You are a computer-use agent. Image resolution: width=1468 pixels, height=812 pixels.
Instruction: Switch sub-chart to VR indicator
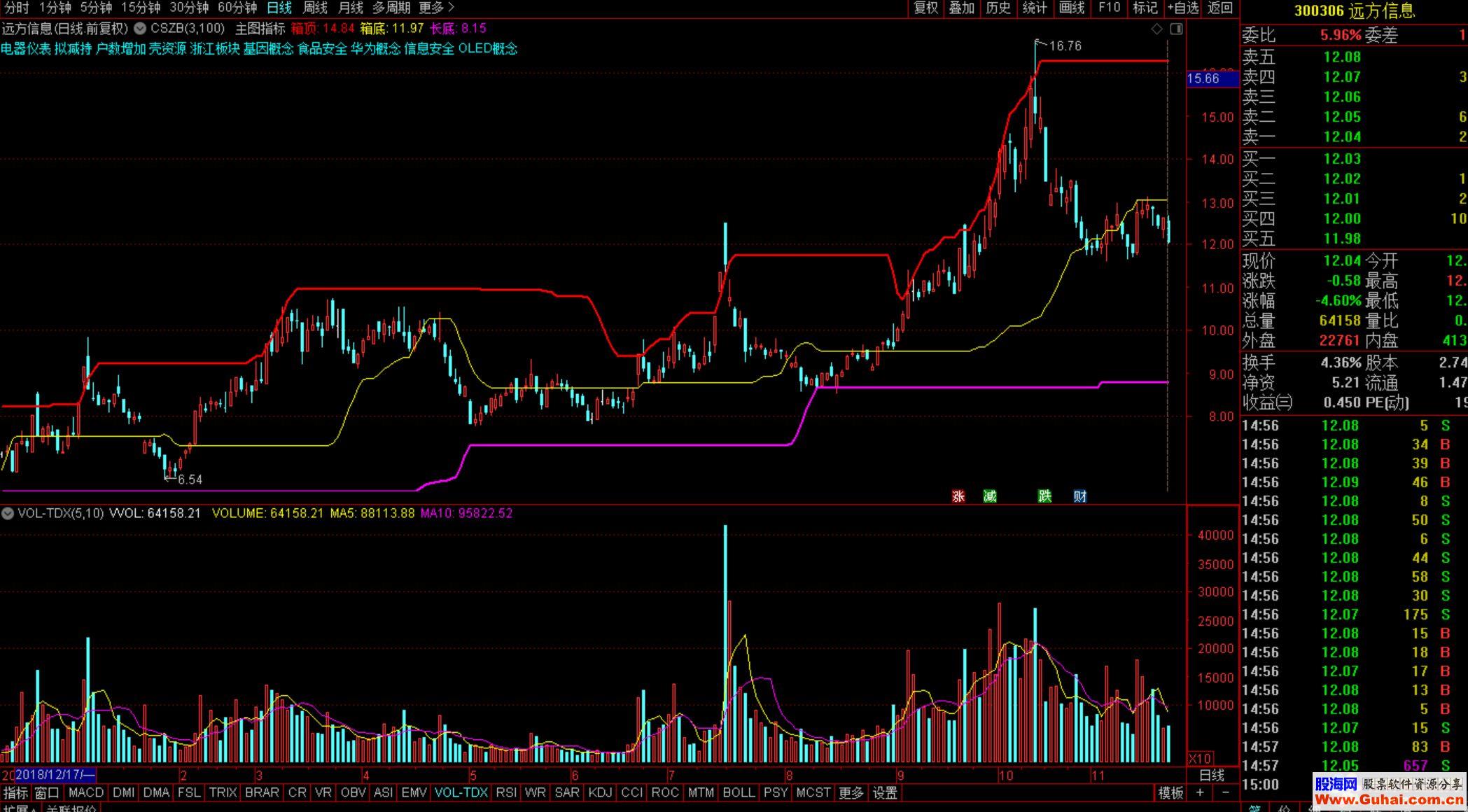[323, 792]
